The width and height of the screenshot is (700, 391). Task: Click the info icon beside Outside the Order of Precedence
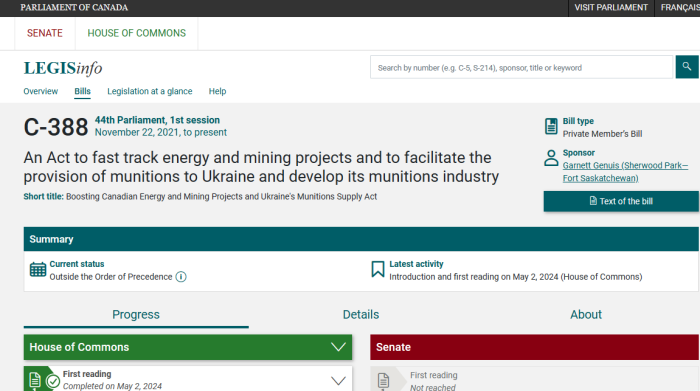181,277
